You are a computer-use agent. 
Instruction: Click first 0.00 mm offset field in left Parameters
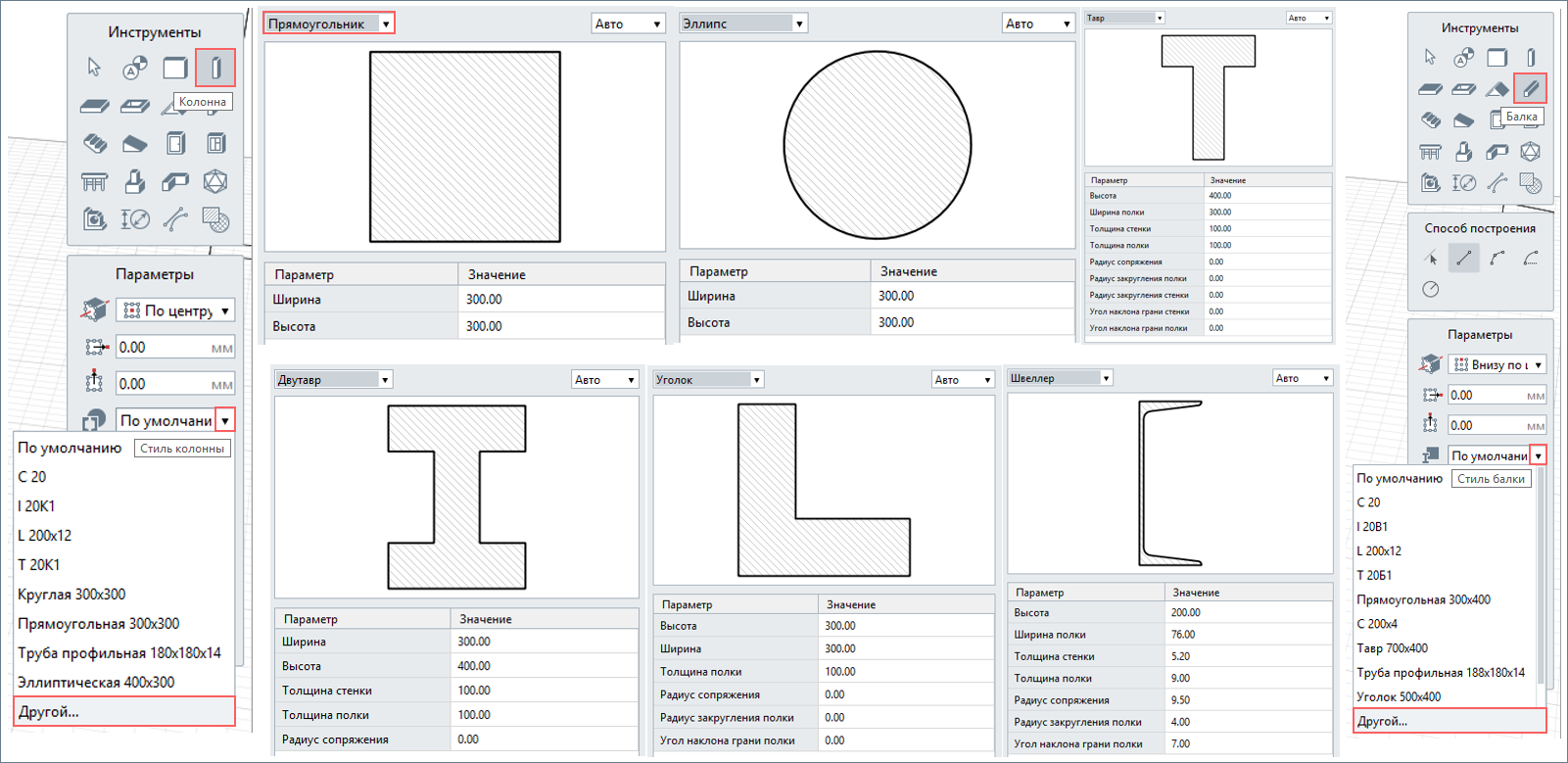point(175,348)
